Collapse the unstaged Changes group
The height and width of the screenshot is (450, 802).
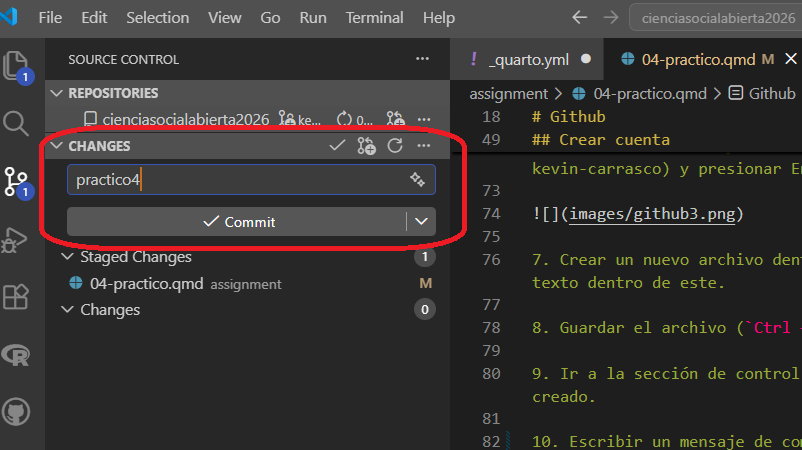[x=68, y=310]
